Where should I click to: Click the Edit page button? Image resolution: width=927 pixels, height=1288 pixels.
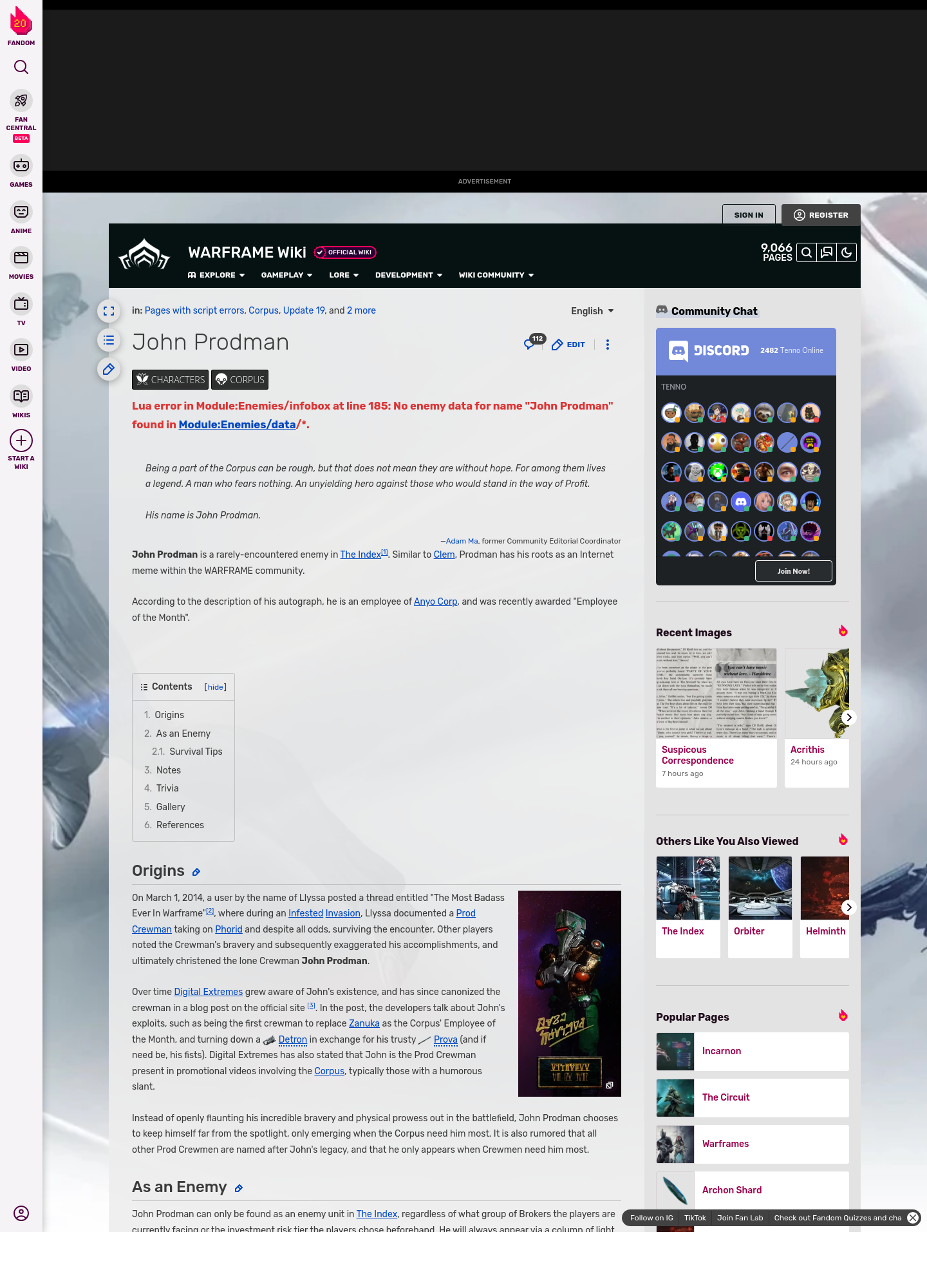[x=568, y=345]
